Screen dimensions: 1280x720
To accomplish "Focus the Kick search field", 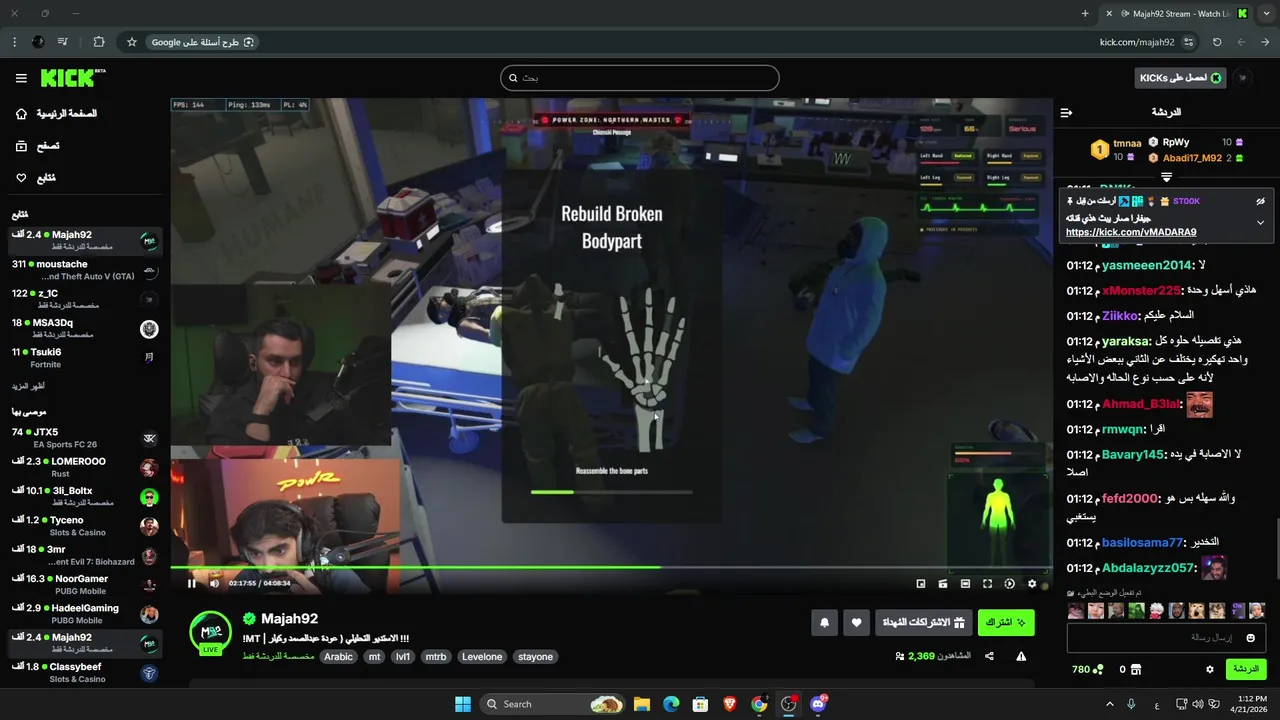I will coord(640,78).
